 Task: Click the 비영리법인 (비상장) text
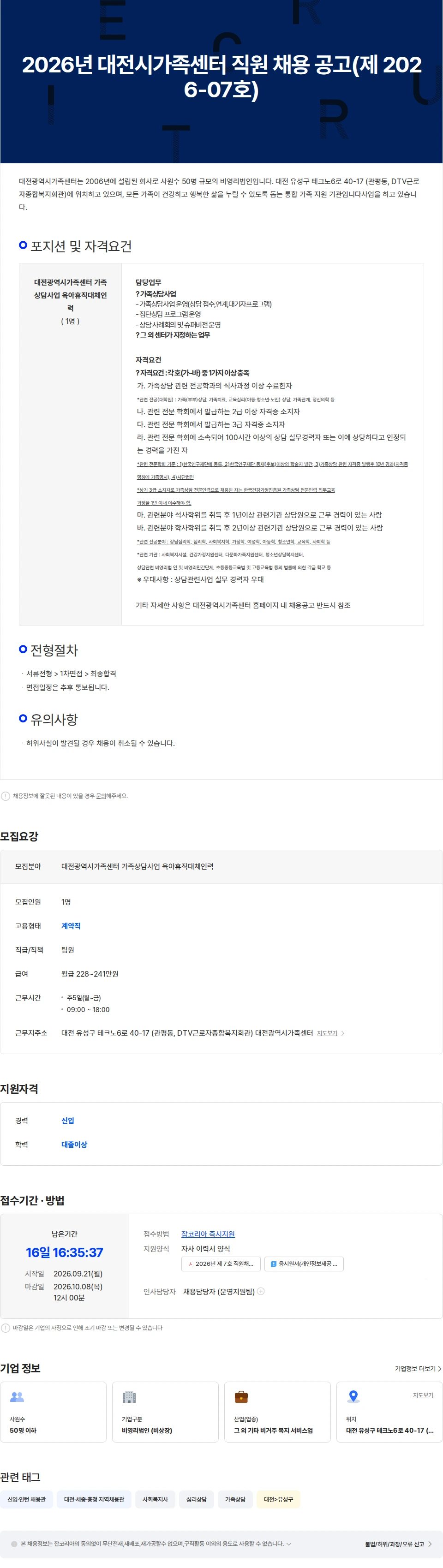pos(147,1431)
